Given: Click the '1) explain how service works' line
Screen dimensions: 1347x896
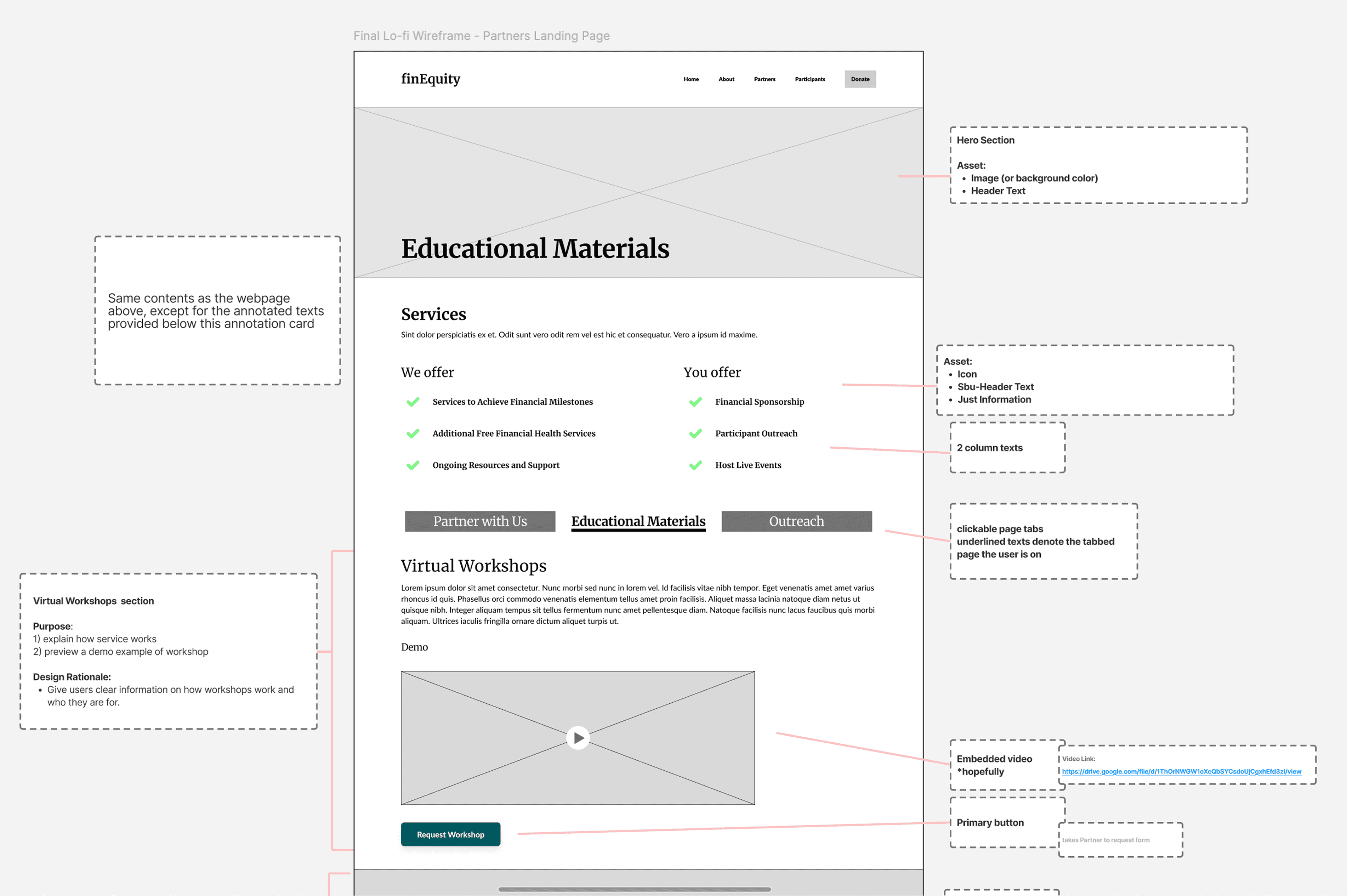Looking at the screenshot, I should pyautogui.click(x=94, y=639).
